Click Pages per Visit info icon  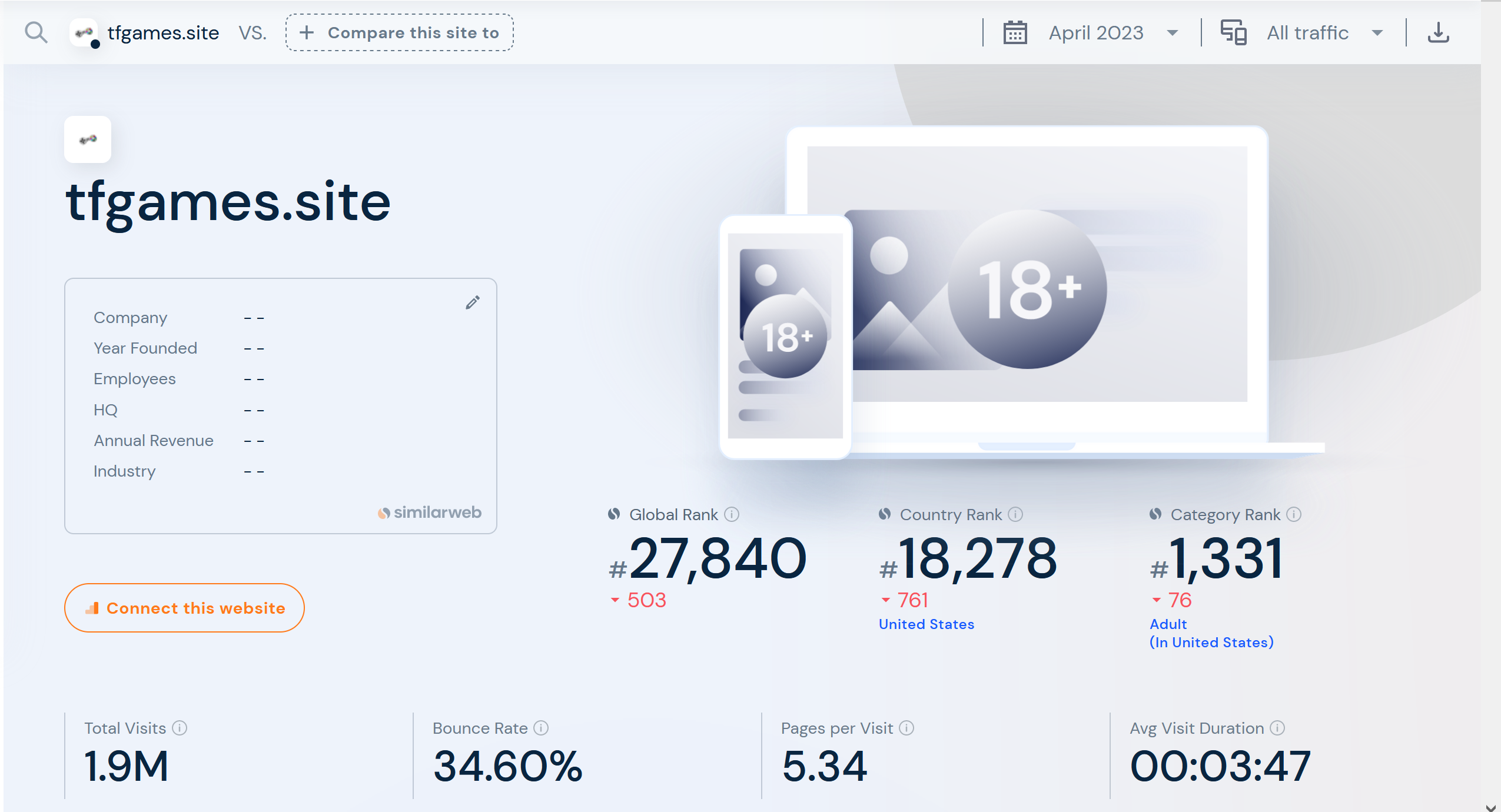[906, 728]
